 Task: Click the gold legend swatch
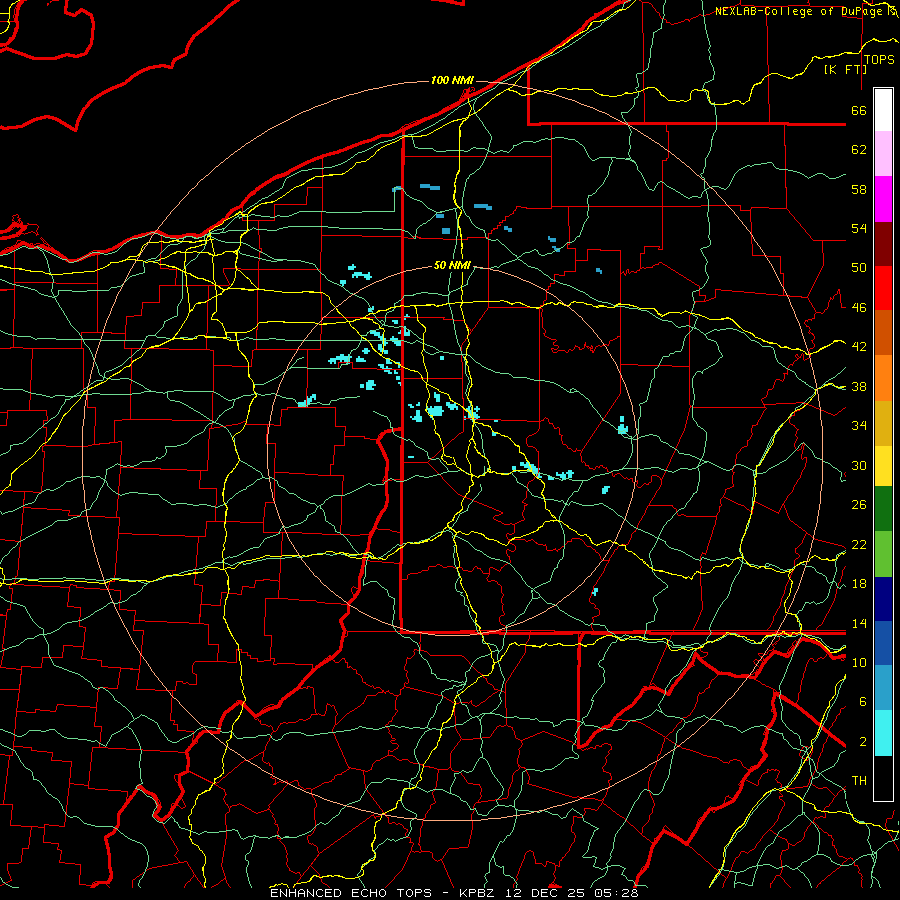883,424
